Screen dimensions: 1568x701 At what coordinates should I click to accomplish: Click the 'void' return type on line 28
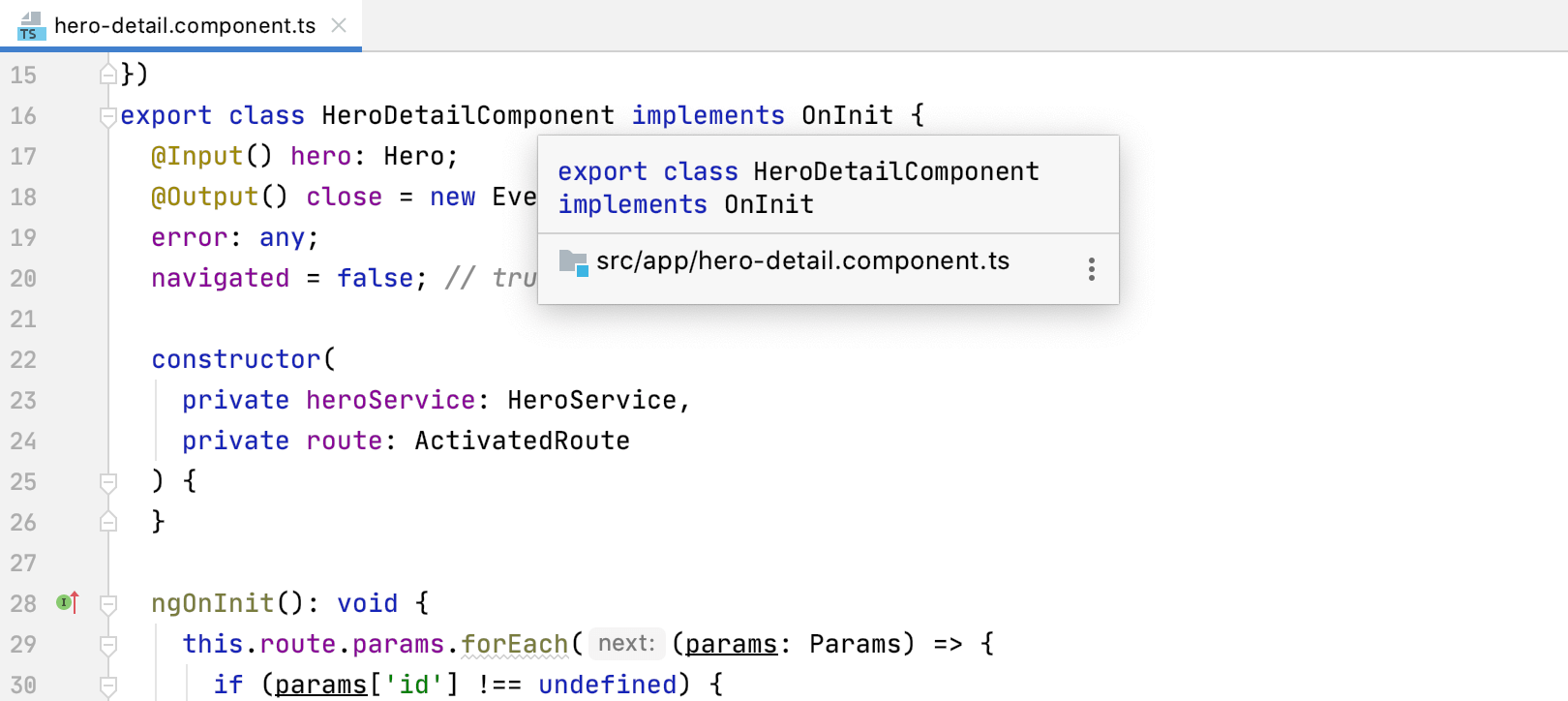coord(367,603)
